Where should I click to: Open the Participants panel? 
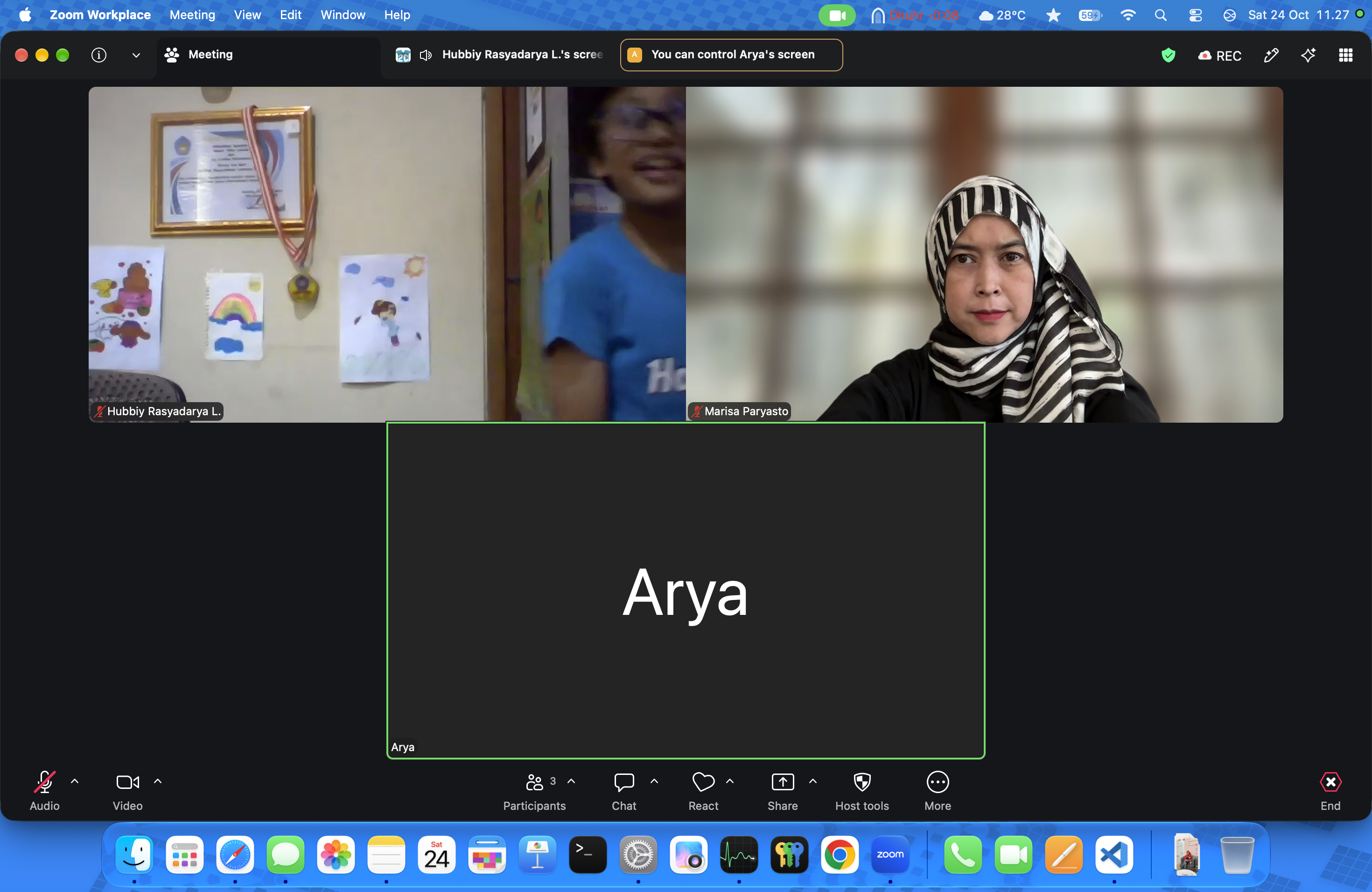[534, 791]
